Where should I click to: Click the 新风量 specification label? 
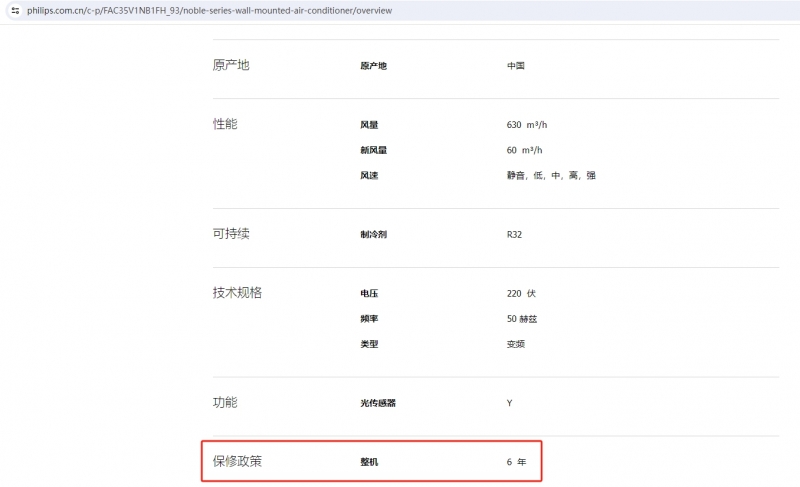[x=373, y=150]
